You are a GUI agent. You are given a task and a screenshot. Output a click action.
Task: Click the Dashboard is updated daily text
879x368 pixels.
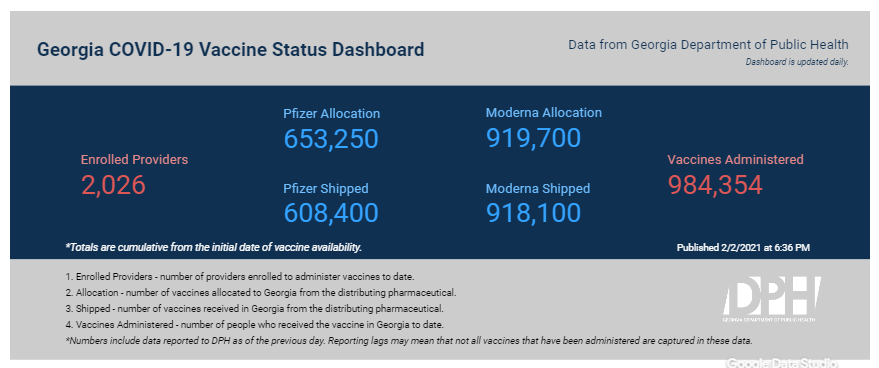pyautogui.click(x=797, y=62)
